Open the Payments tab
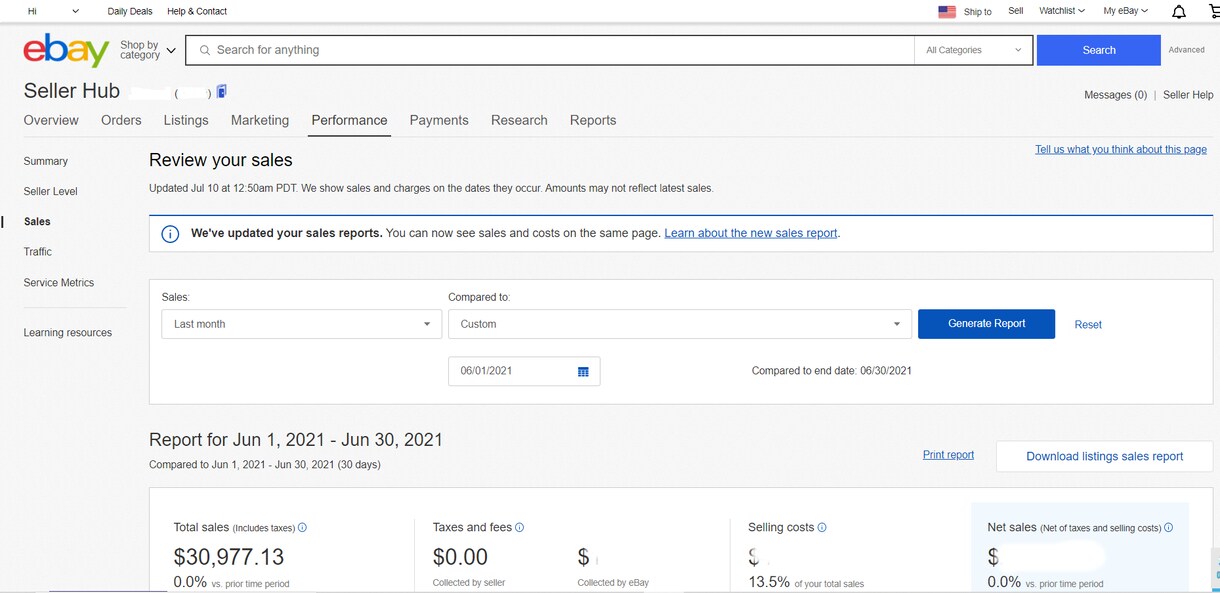This screenshot has height=593, width=1220. (x=439, y=120)
